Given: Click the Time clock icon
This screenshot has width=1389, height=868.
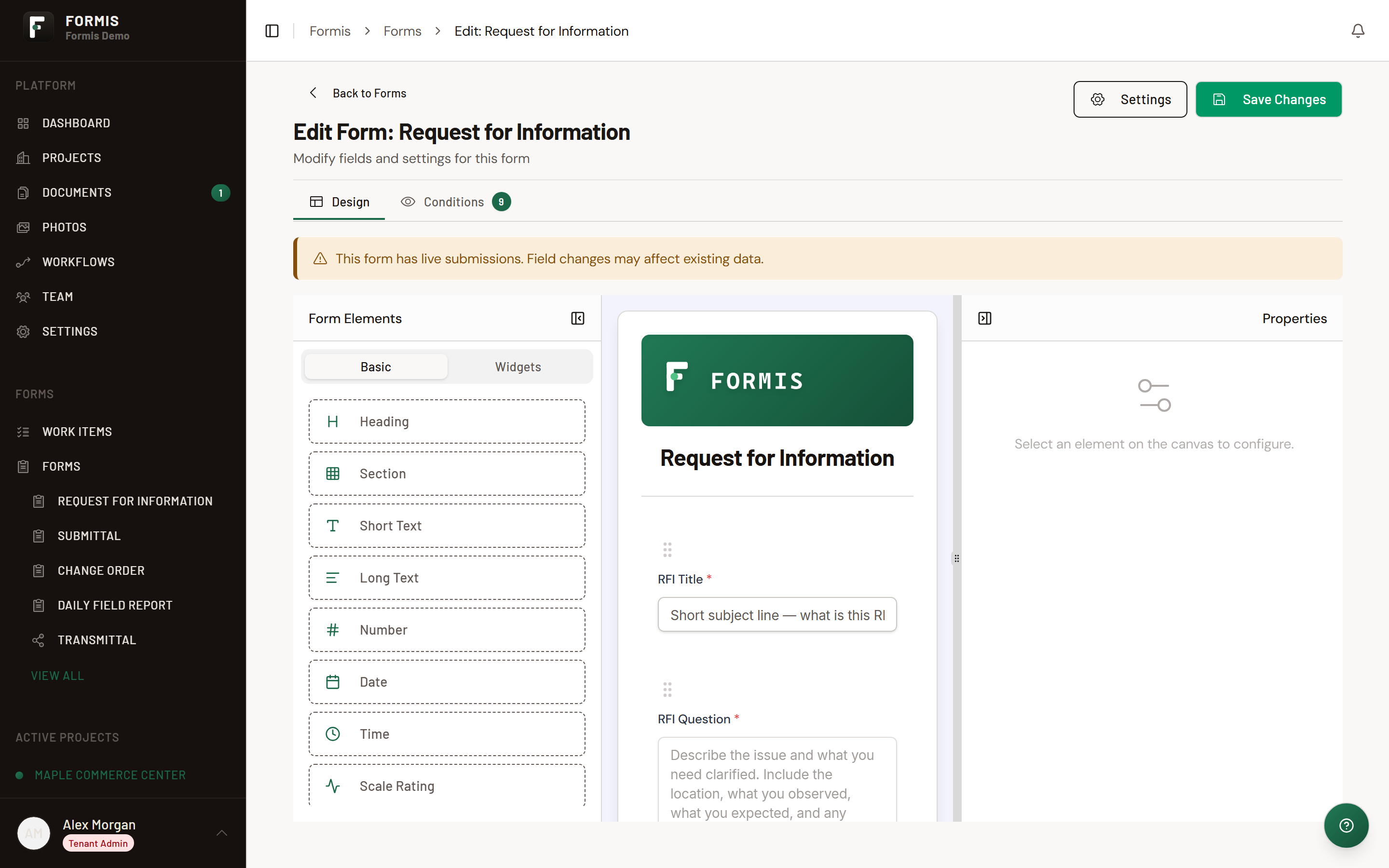Looking at the screenshot, I should coord(333,734).
